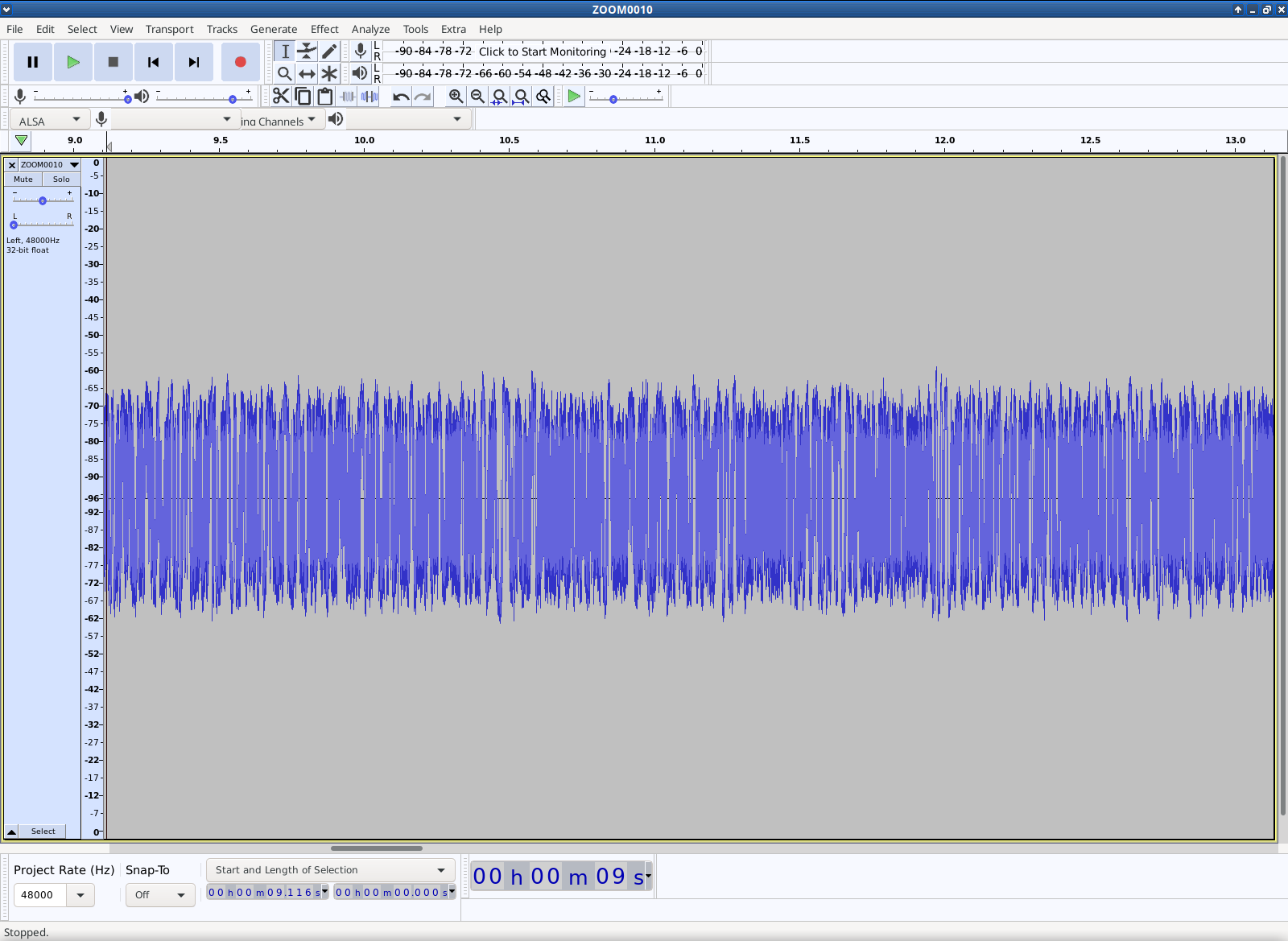The width and height of the screenshot is (1288, 941).
Task: Click the Fit Selection to Width icon
Action: [500, 97]
